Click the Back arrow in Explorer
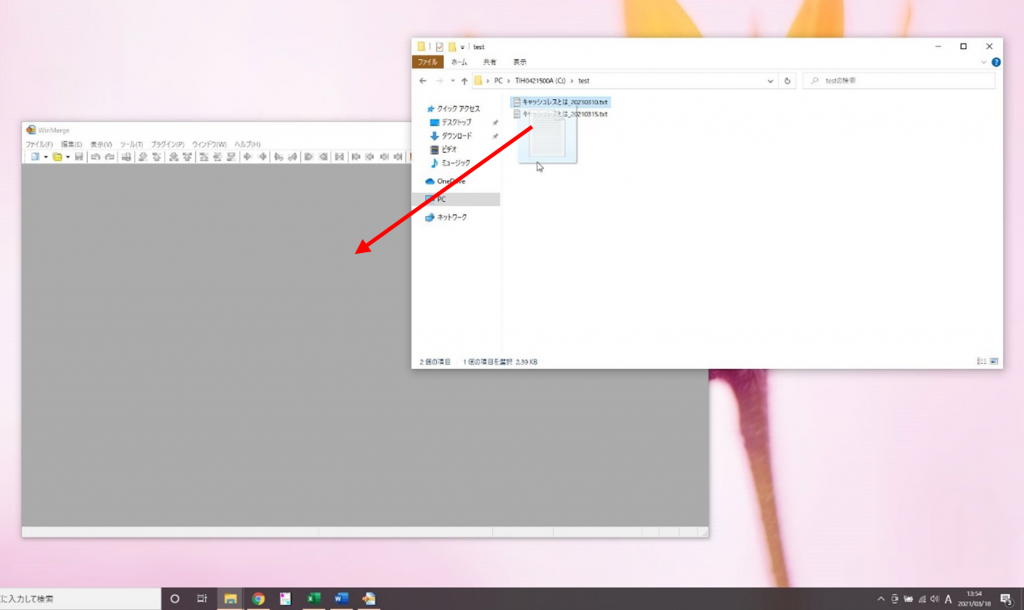 (x=423, y=81)
